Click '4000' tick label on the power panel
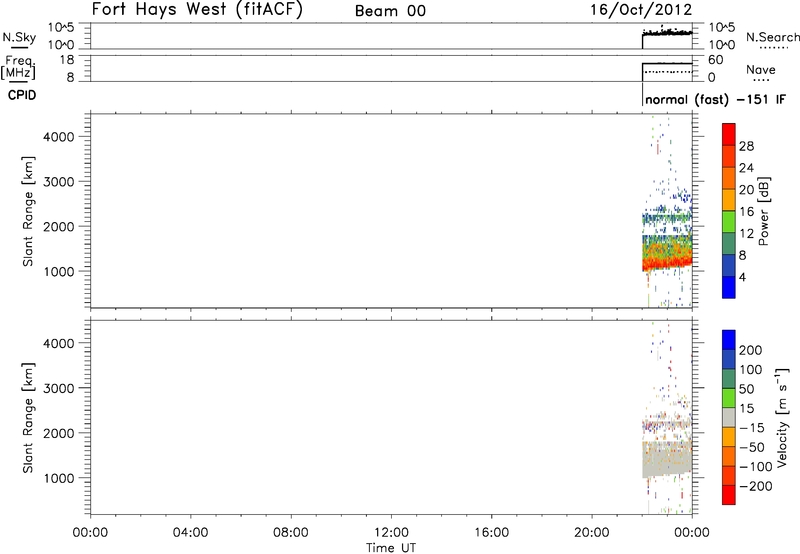The image size is (800, 554). pyautogui.click(x=59, y=137)
